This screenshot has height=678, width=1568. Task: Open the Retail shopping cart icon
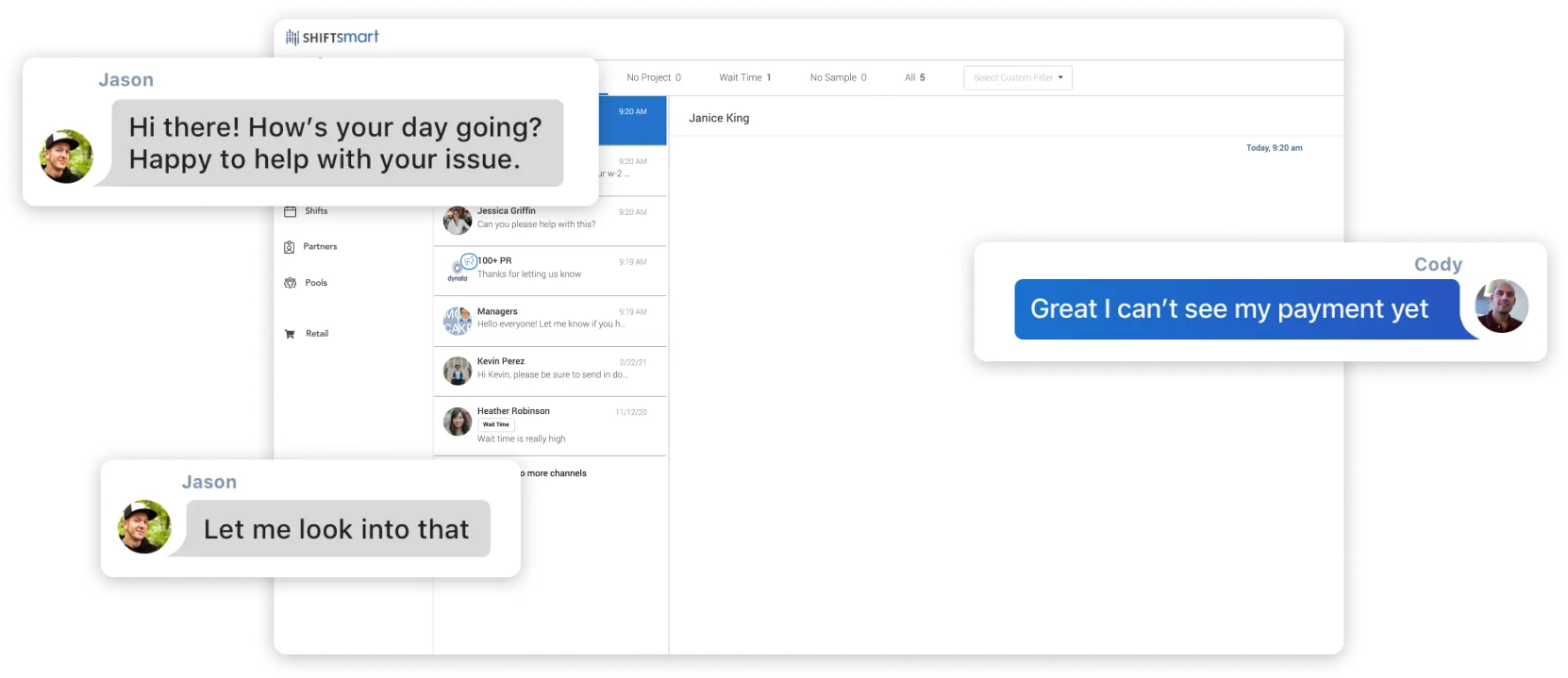(x=290, y=334)
